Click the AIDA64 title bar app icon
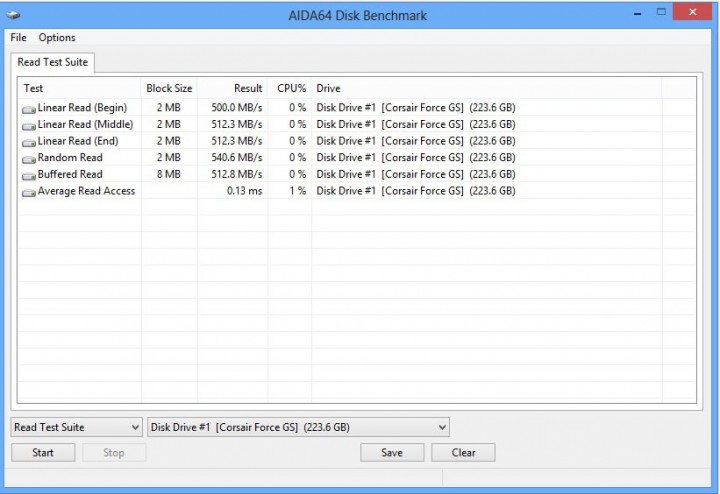The height and width of the screenshot is (494, 720). 13,15
